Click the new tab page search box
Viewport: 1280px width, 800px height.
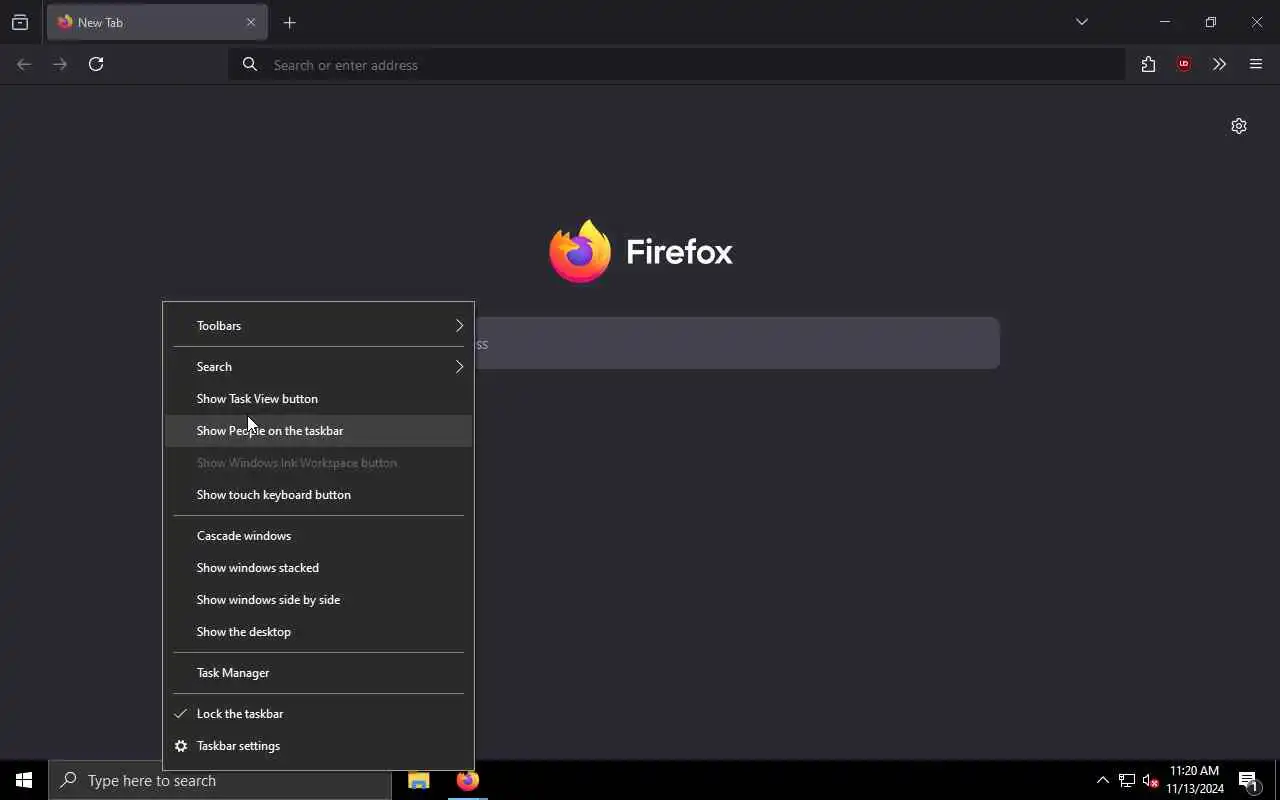pyautogui.click(x=737, y=343)
